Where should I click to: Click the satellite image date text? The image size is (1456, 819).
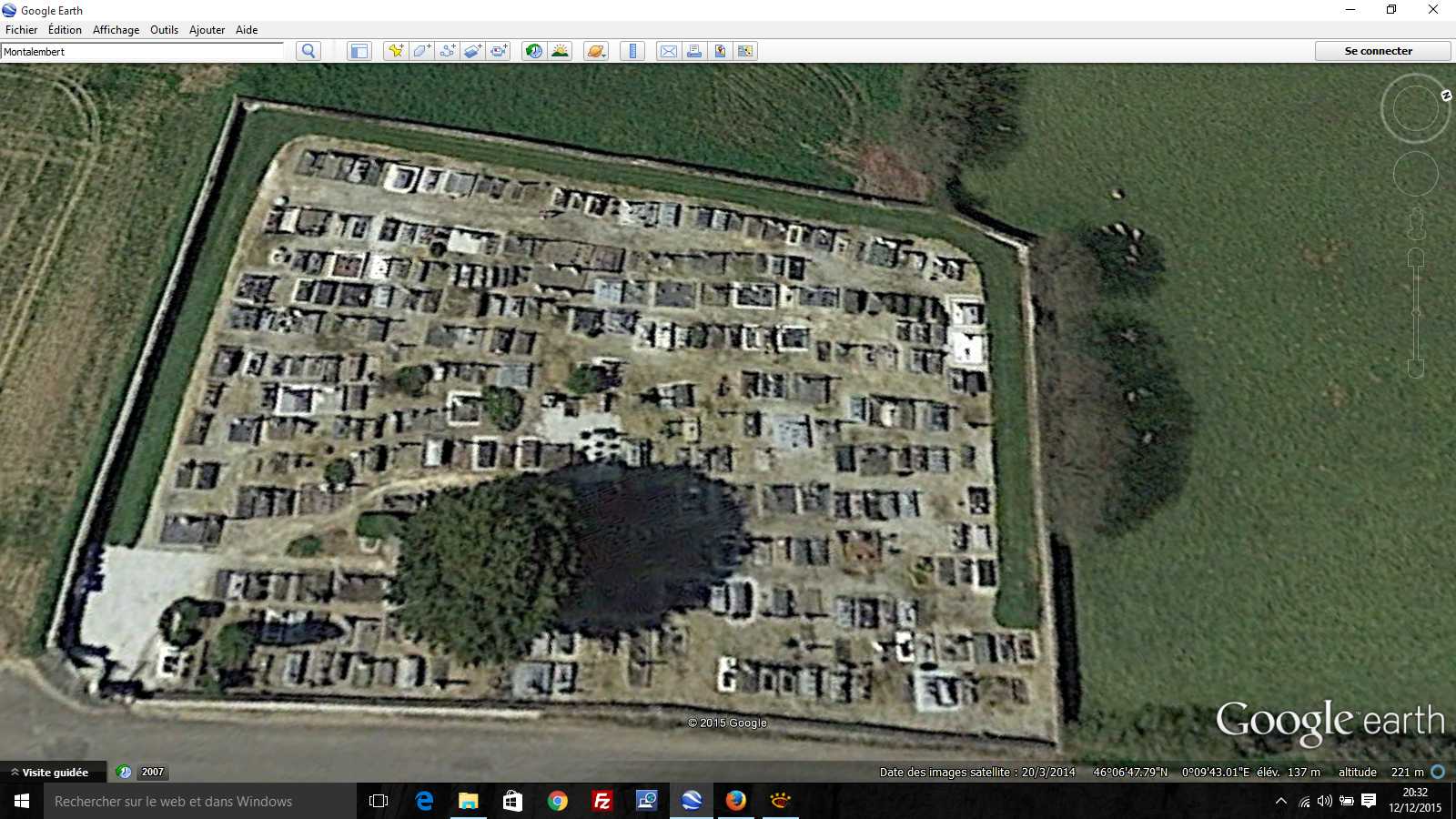977,772
